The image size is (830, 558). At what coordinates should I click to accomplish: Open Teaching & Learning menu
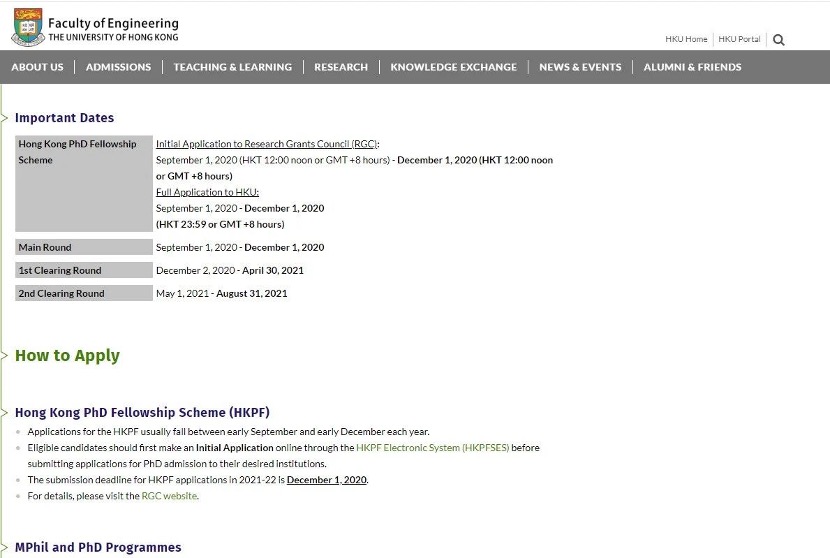(x=232, y=67)
